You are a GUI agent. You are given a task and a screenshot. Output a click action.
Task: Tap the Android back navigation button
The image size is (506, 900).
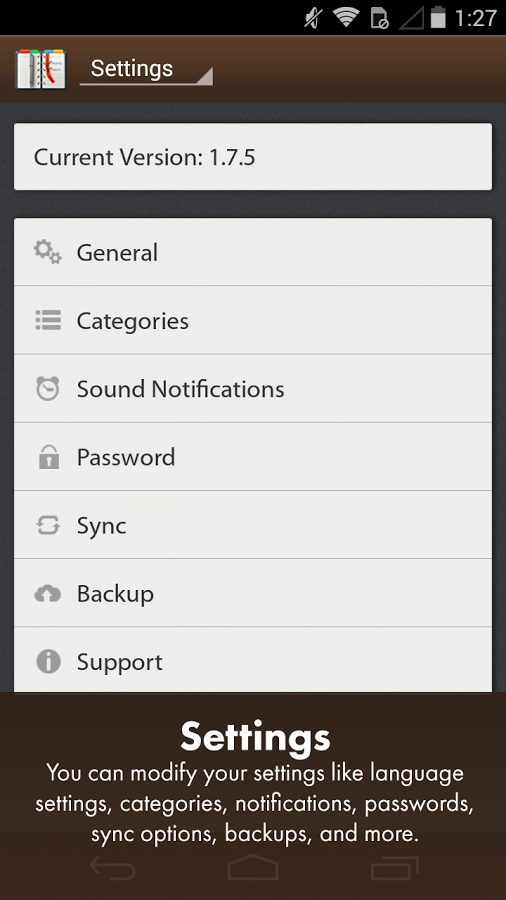(112, 868)
